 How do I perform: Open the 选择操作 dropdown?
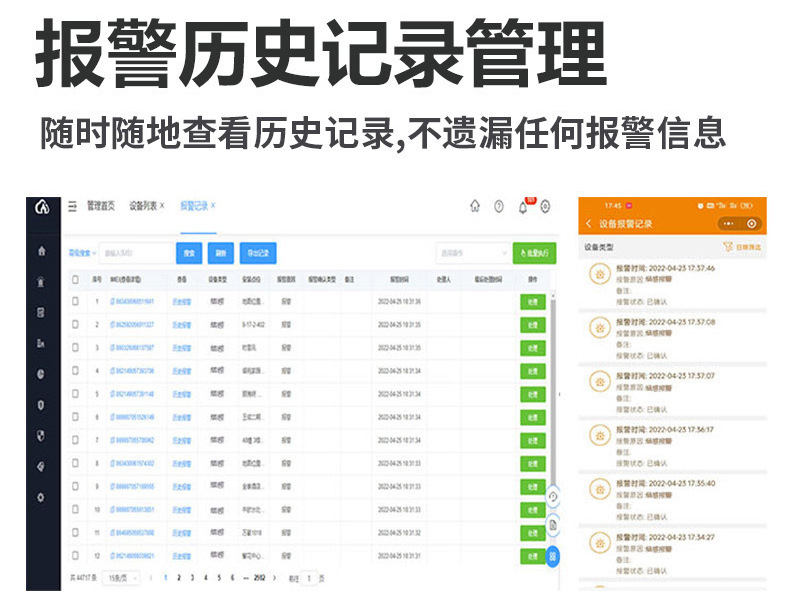click(472, 253)
